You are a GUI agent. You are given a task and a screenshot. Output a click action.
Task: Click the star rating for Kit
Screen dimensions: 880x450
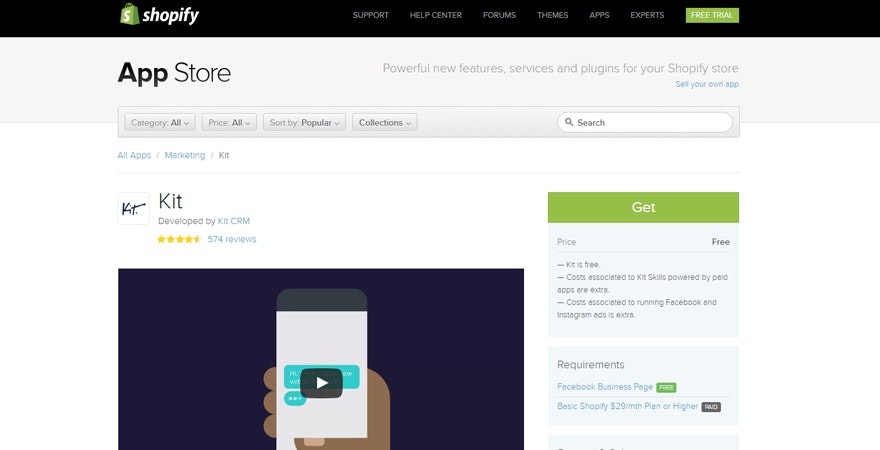pos(179,240)
